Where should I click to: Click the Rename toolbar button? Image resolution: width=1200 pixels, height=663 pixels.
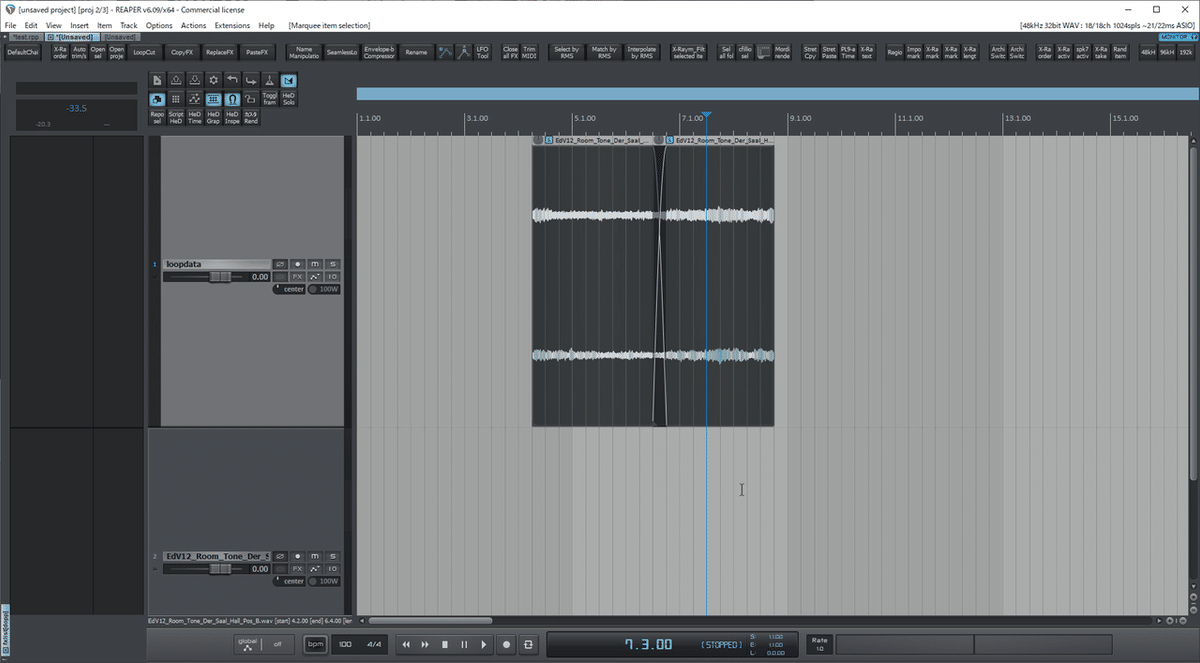tap(415, 51)
